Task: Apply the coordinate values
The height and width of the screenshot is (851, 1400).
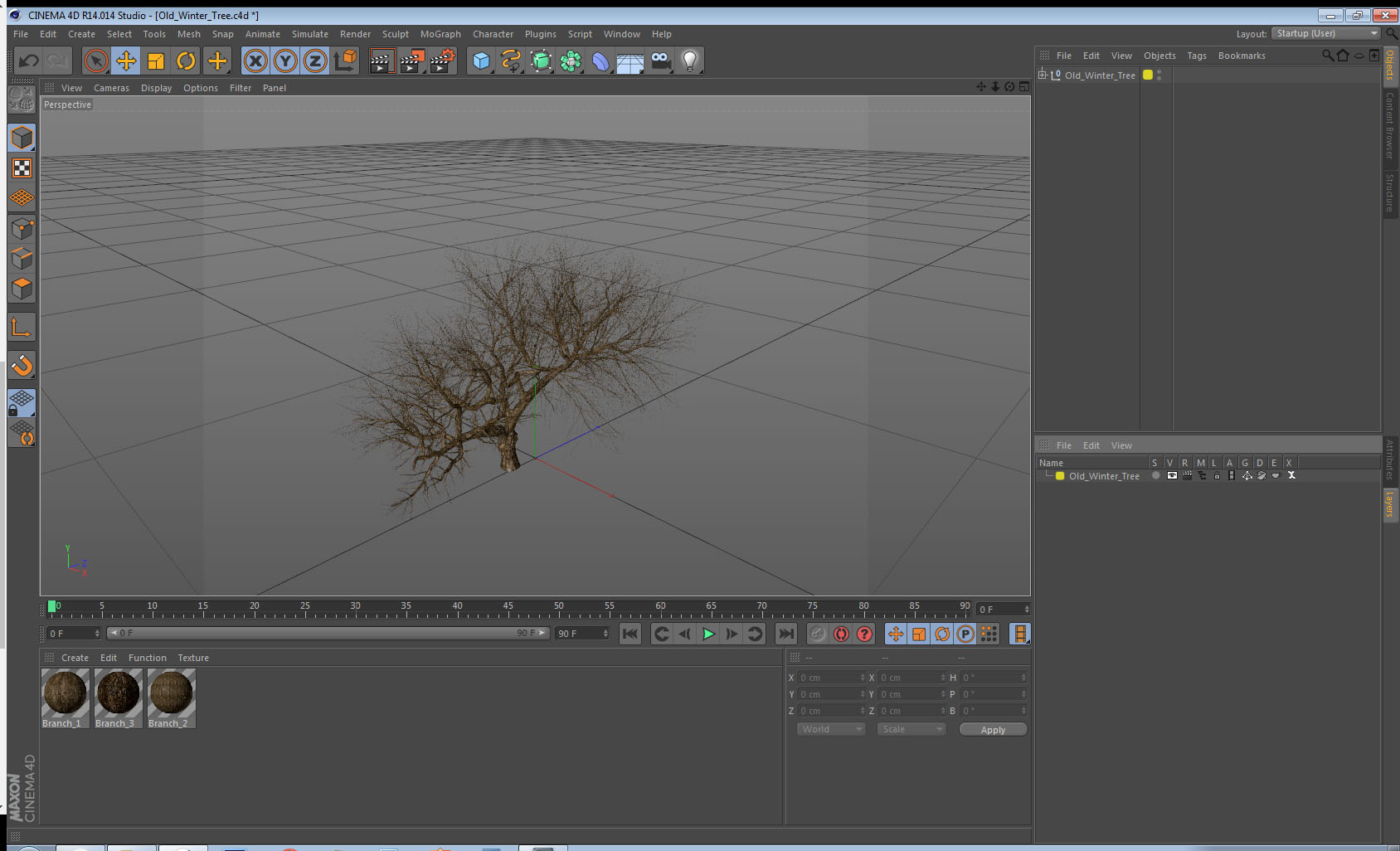Action: point(993,730)
